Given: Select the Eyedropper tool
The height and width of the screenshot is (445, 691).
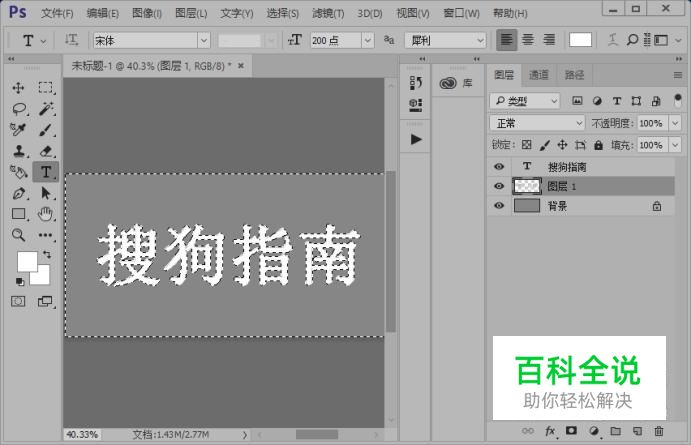Looking at the screenshot, I should click(x=18, y=129).
